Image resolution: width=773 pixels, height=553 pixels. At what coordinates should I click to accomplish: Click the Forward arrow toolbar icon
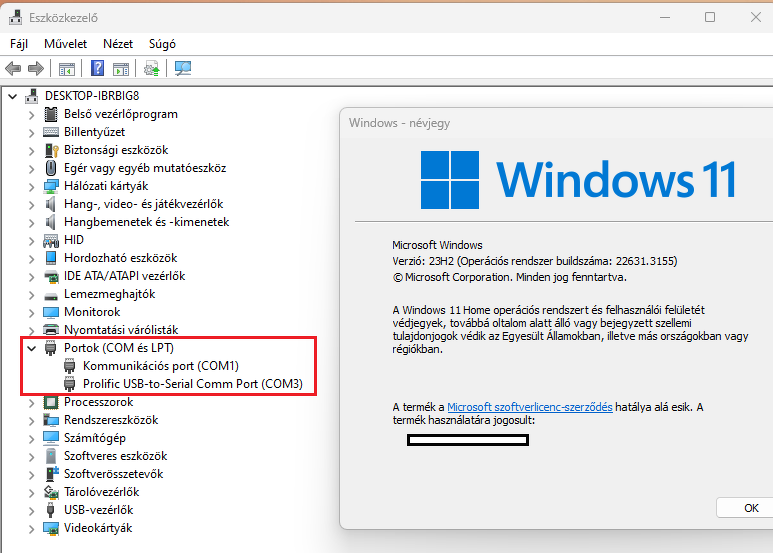[x=35, y=69]
